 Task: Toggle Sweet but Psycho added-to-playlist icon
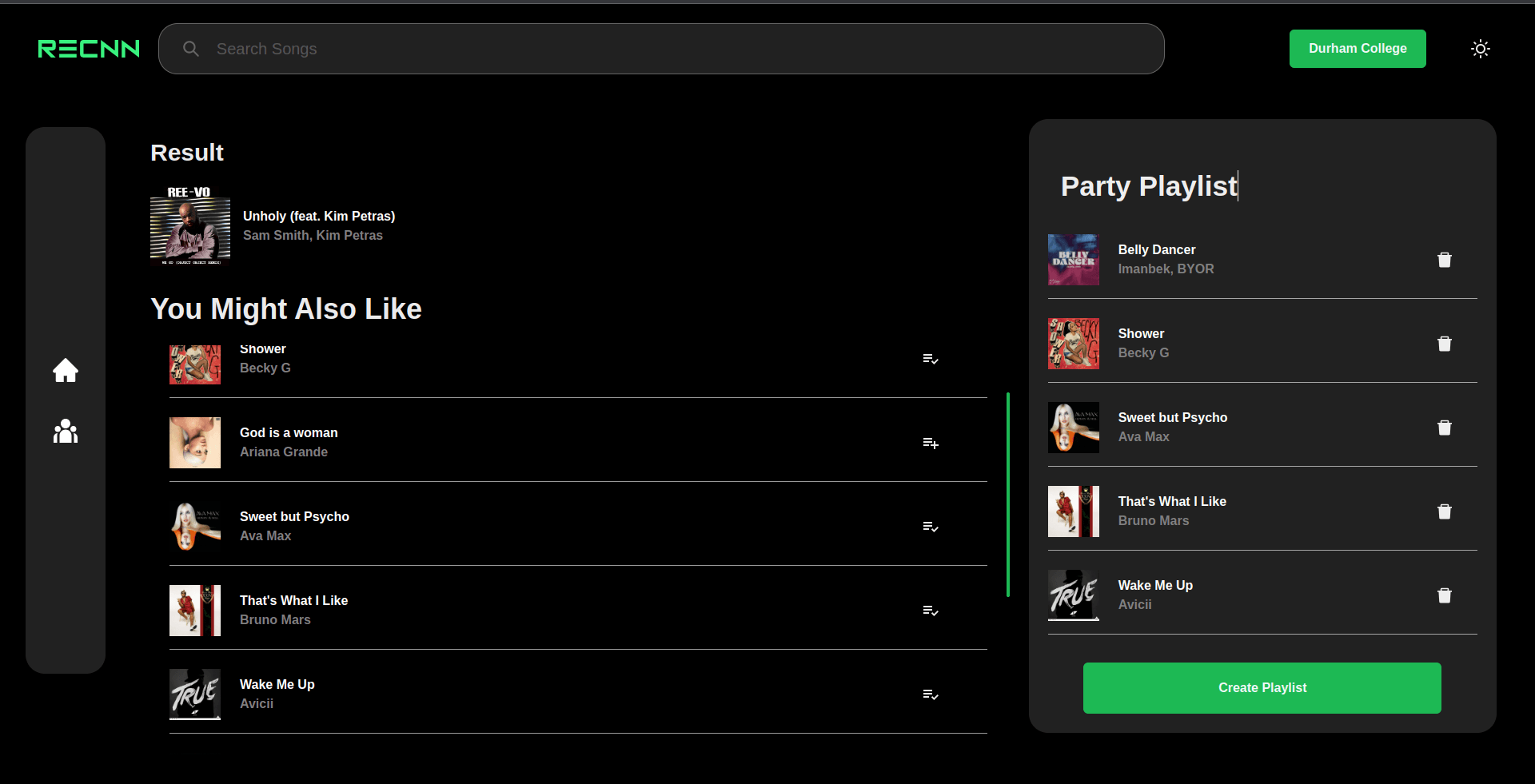(x=930, y=527)
